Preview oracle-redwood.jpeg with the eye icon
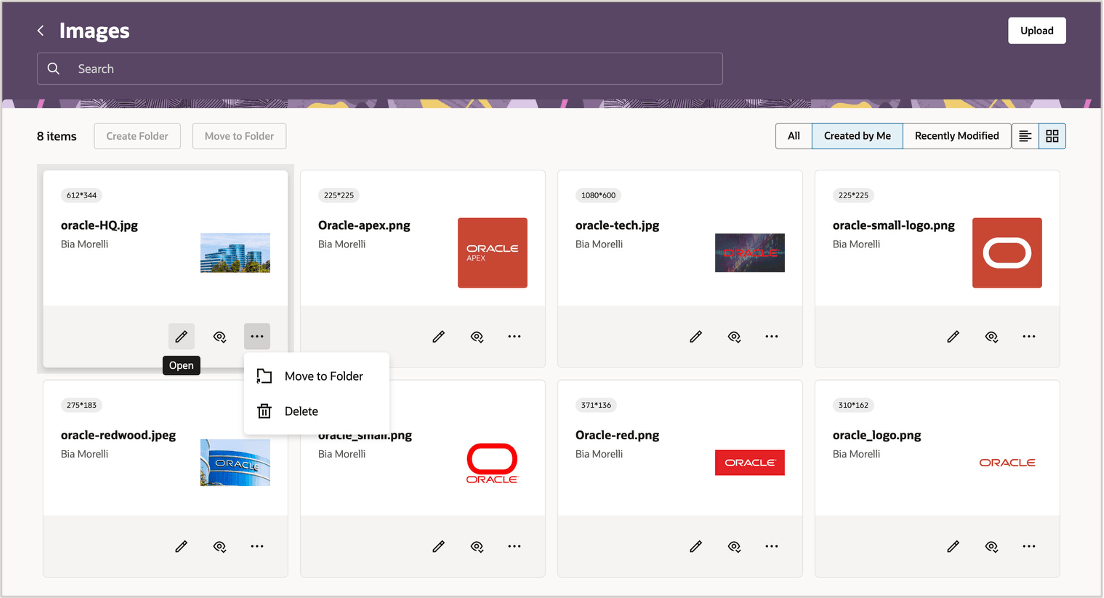Viewport: 1104px width, 598px height. tap(220, 547)
